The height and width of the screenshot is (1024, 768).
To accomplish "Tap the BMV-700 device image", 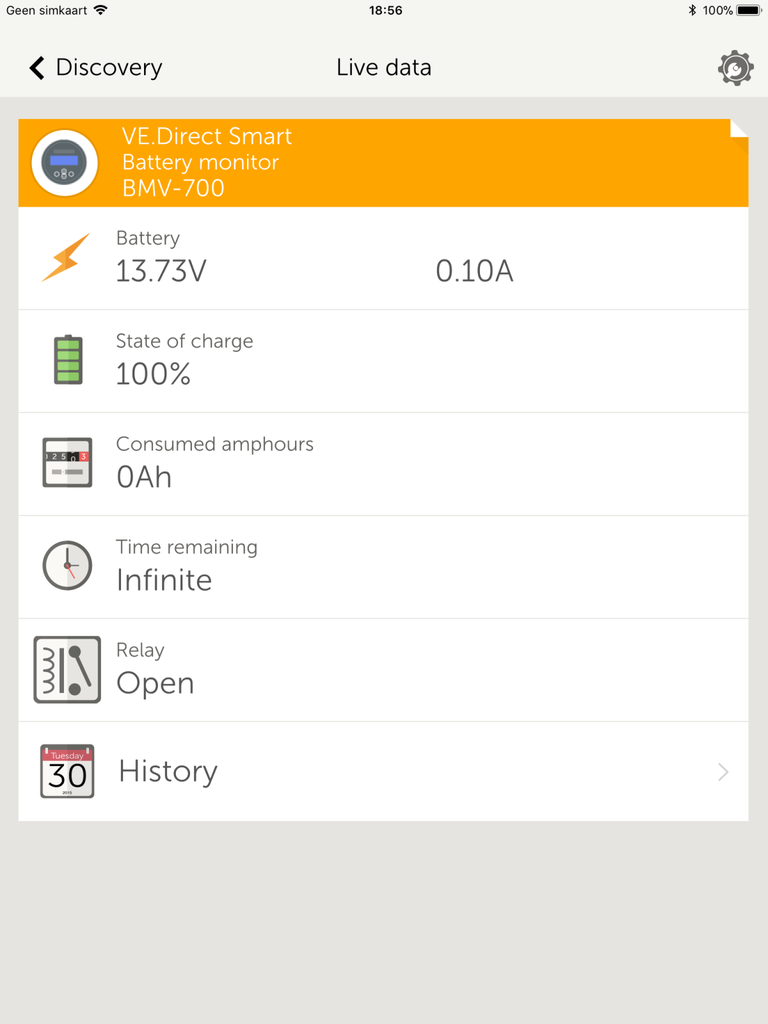I will 65,163.
